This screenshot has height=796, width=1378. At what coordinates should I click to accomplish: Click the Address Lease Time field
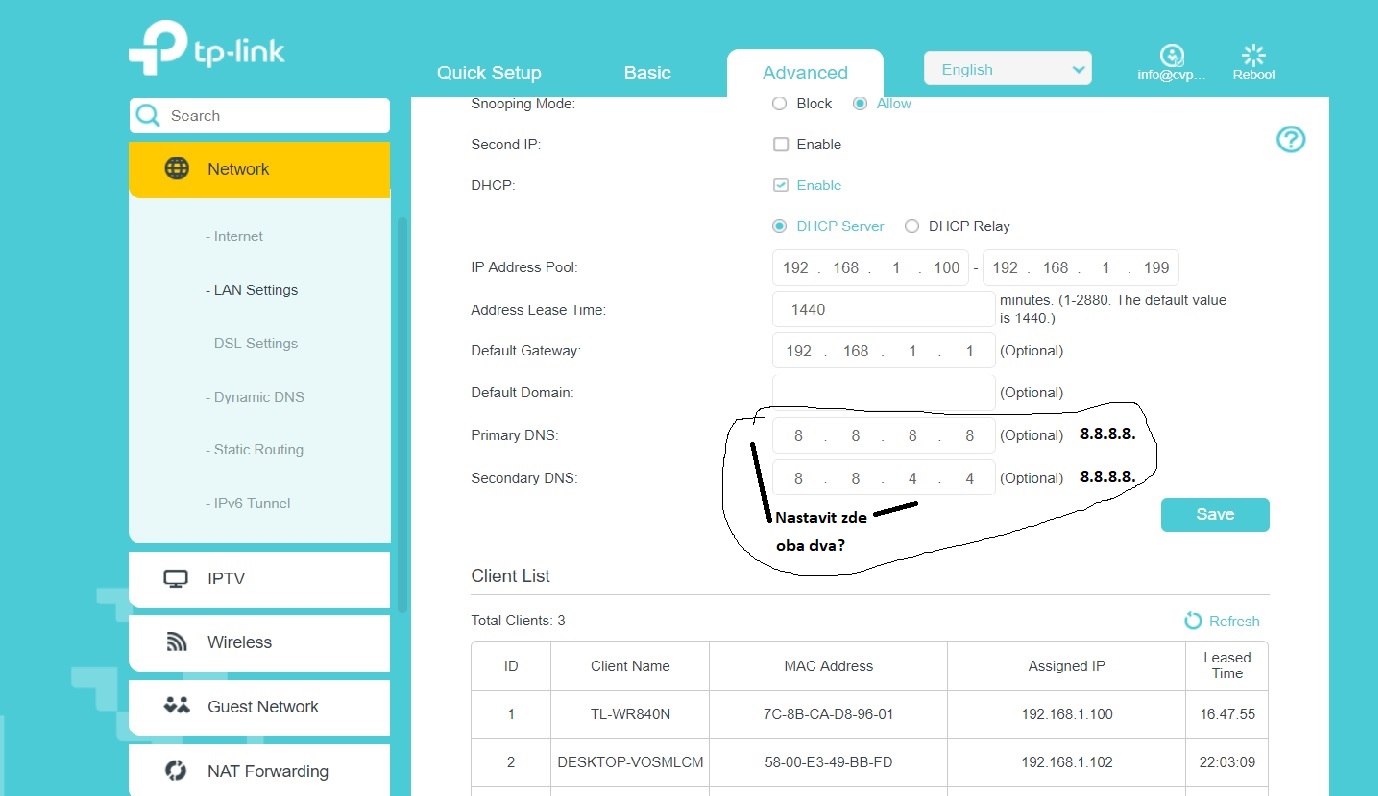click(884, 309)
